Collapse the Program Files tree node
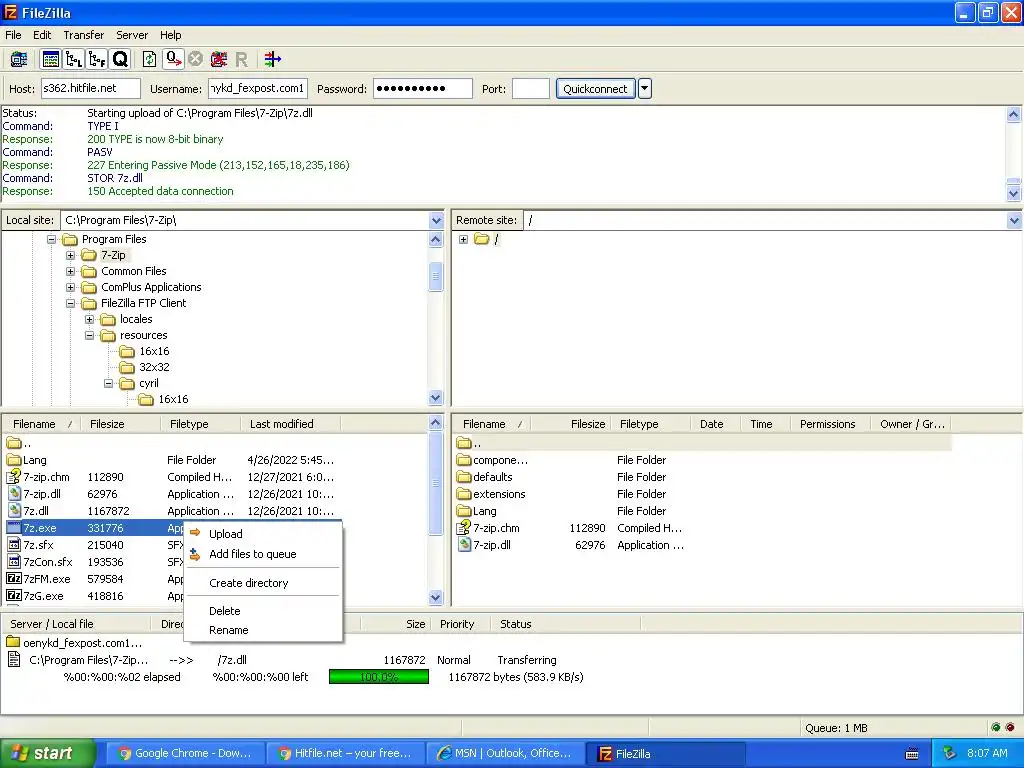 [x=52, y=239]
